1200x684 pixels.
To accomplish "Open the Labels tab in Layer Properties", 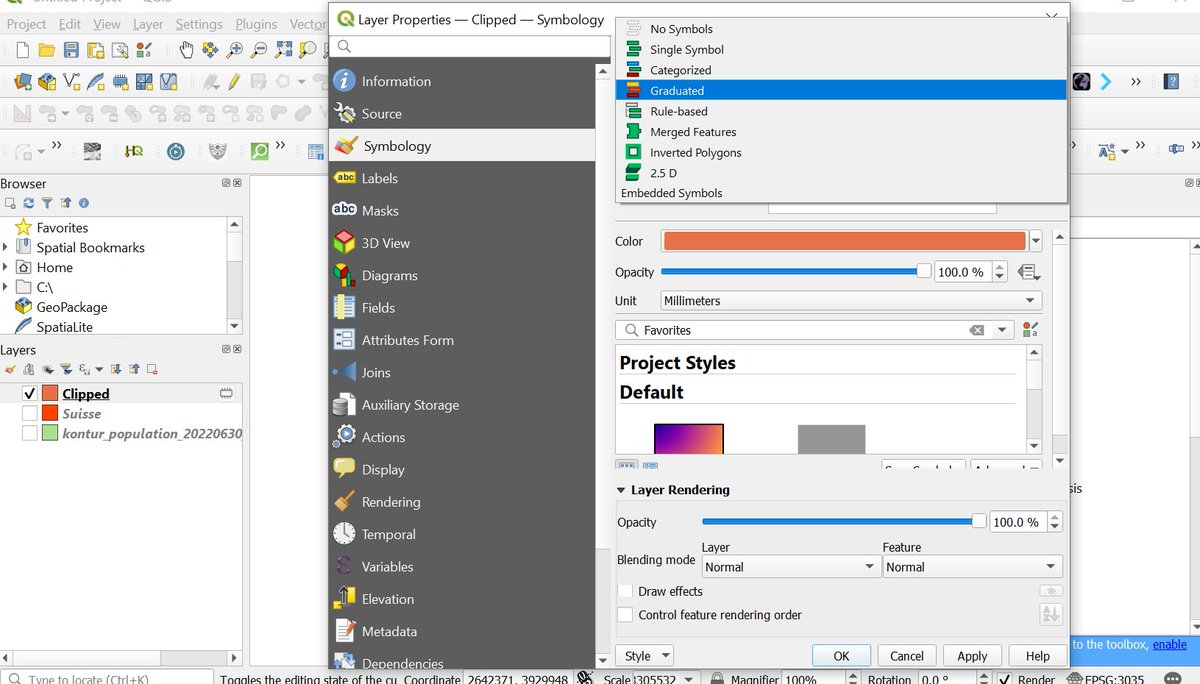I will coord(462,178).
